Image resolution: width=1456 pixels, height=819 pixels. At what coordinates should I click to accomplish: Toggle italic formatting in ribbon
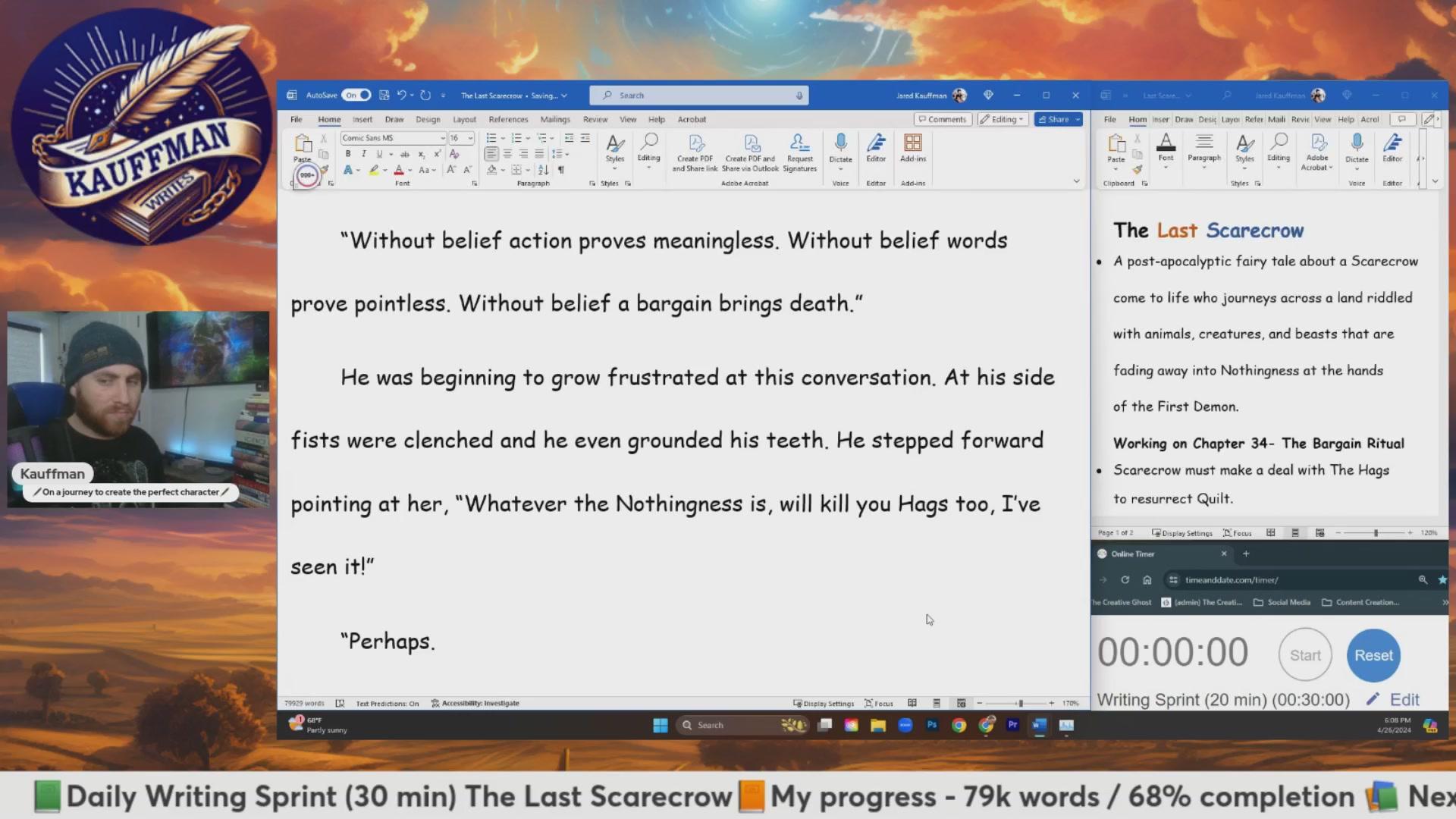[364, 154]
